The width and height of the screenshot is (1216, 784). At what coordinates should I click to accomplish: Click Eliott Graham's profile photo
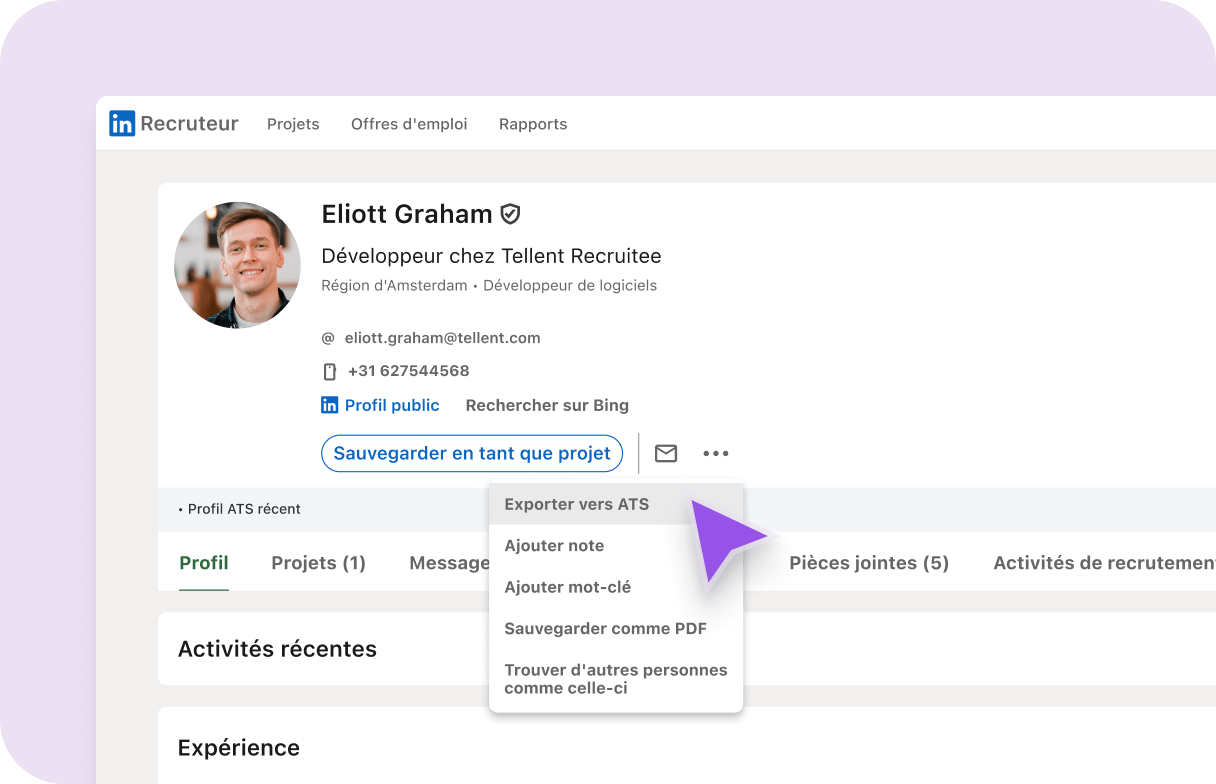coord(237,265)
